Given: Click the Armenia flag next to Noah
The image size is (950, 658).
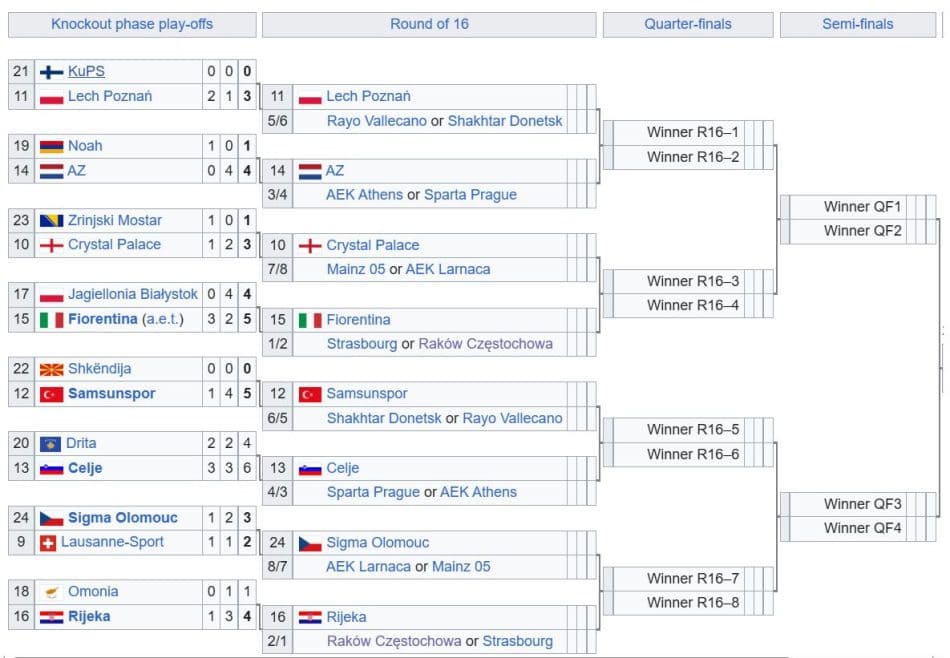Looking at the screenshot, I should tap(51, 146).
